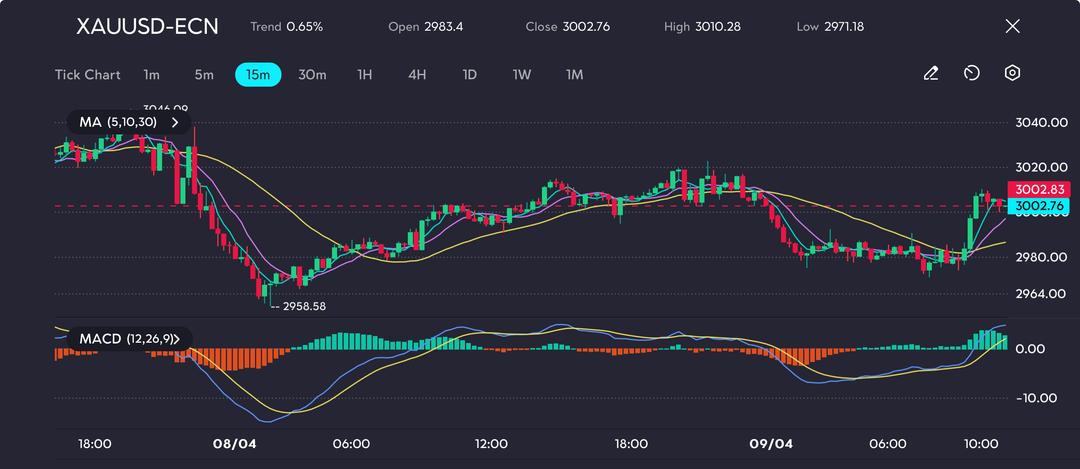
Task: Select the 1M monthly timeframe
Action: [574, 75]
